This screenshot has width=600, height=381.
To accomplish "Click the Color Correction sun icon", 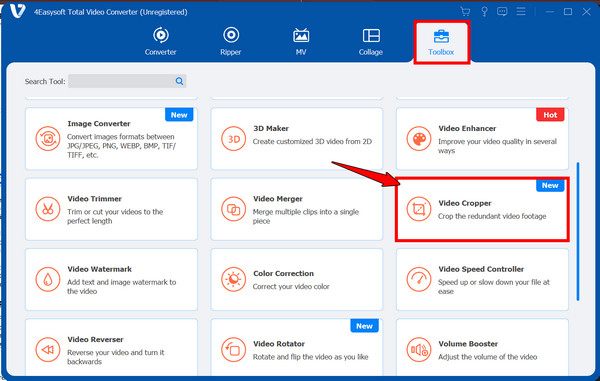I will pos(233,279).
